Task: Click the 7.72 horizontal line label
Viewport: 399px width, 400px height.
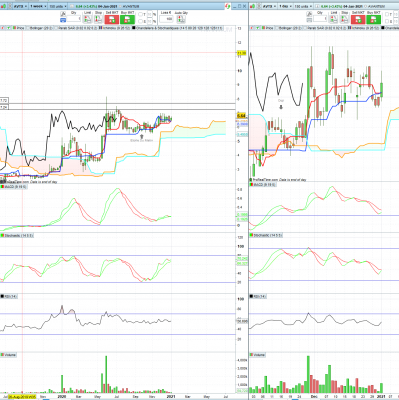Action: pos(4,100)
